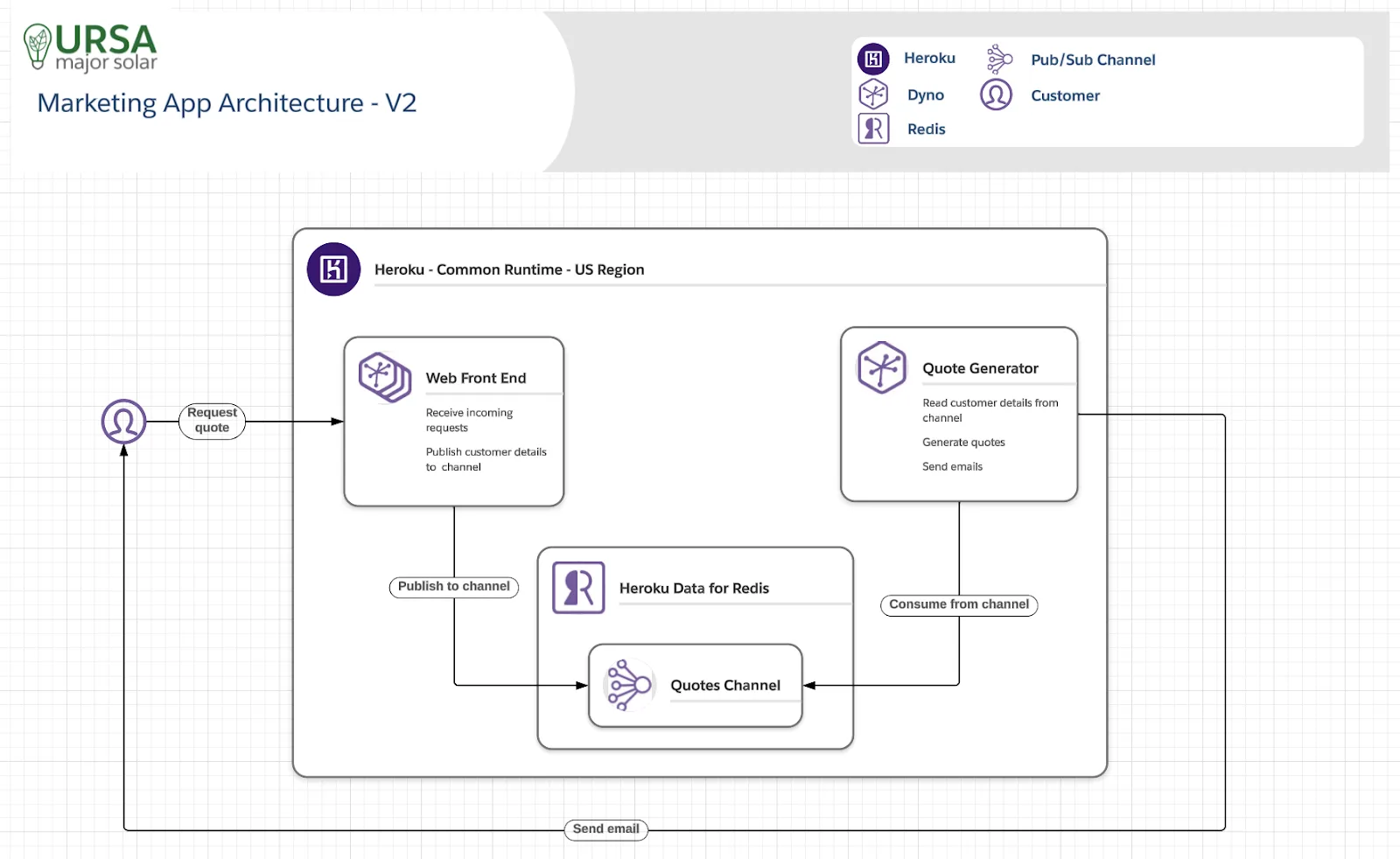This screenshot has height=859, width=1400.
Task: Select the Publish to channel connector label
Action: pos(454,587)
